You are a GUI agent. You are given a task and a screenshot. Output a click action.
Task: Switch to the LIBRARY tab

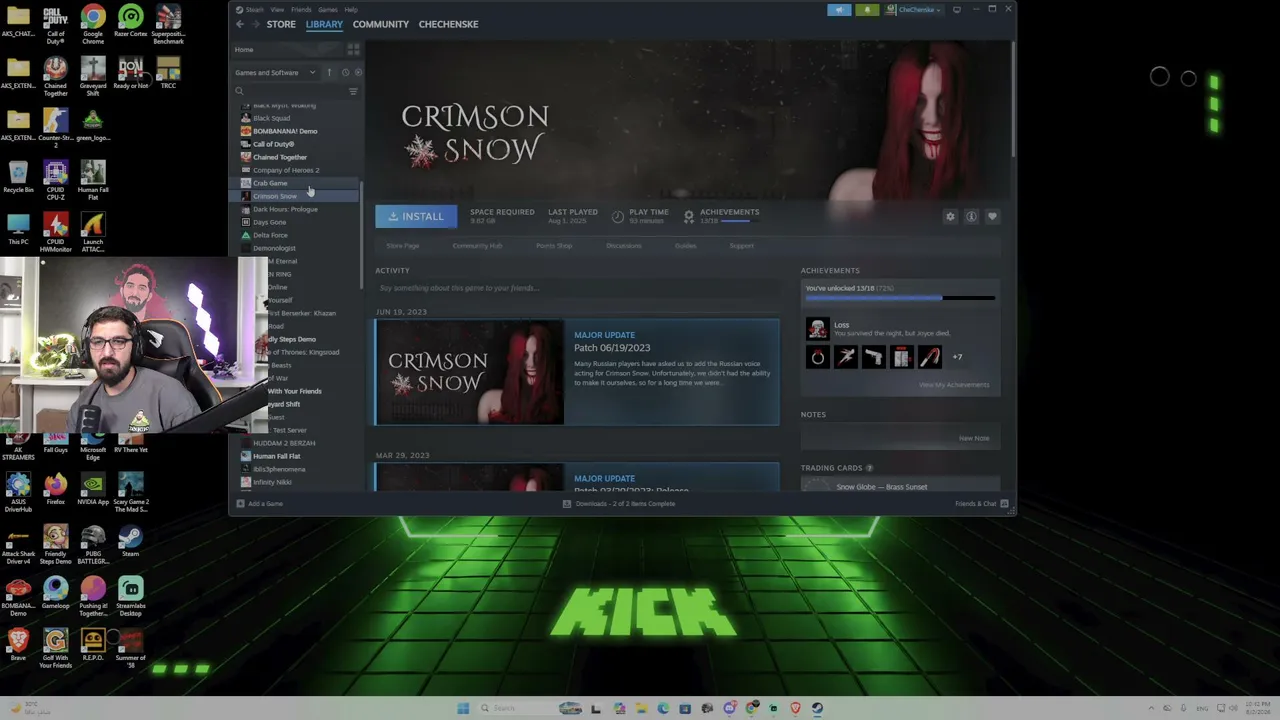tap(324, 24)
